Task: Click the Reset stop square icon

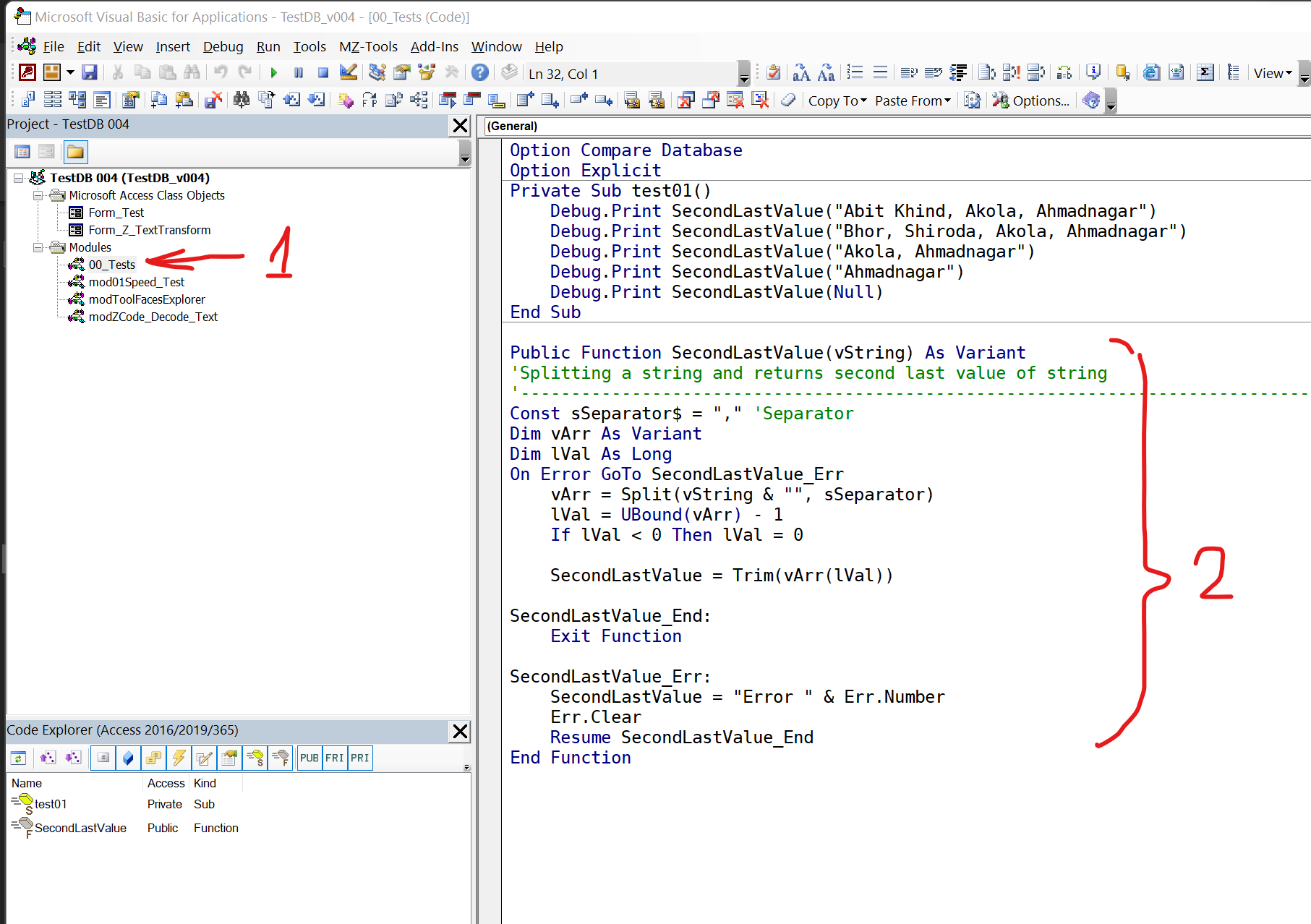Action: (x=323, y=73)
